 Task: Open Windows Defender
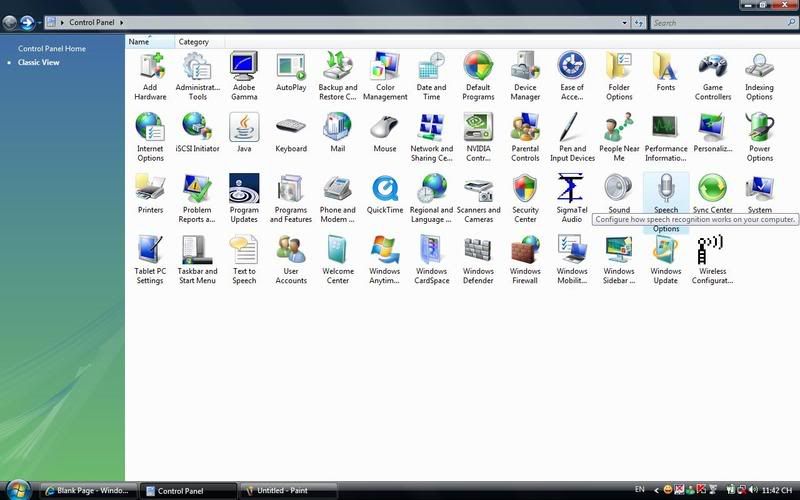[478, 260]
